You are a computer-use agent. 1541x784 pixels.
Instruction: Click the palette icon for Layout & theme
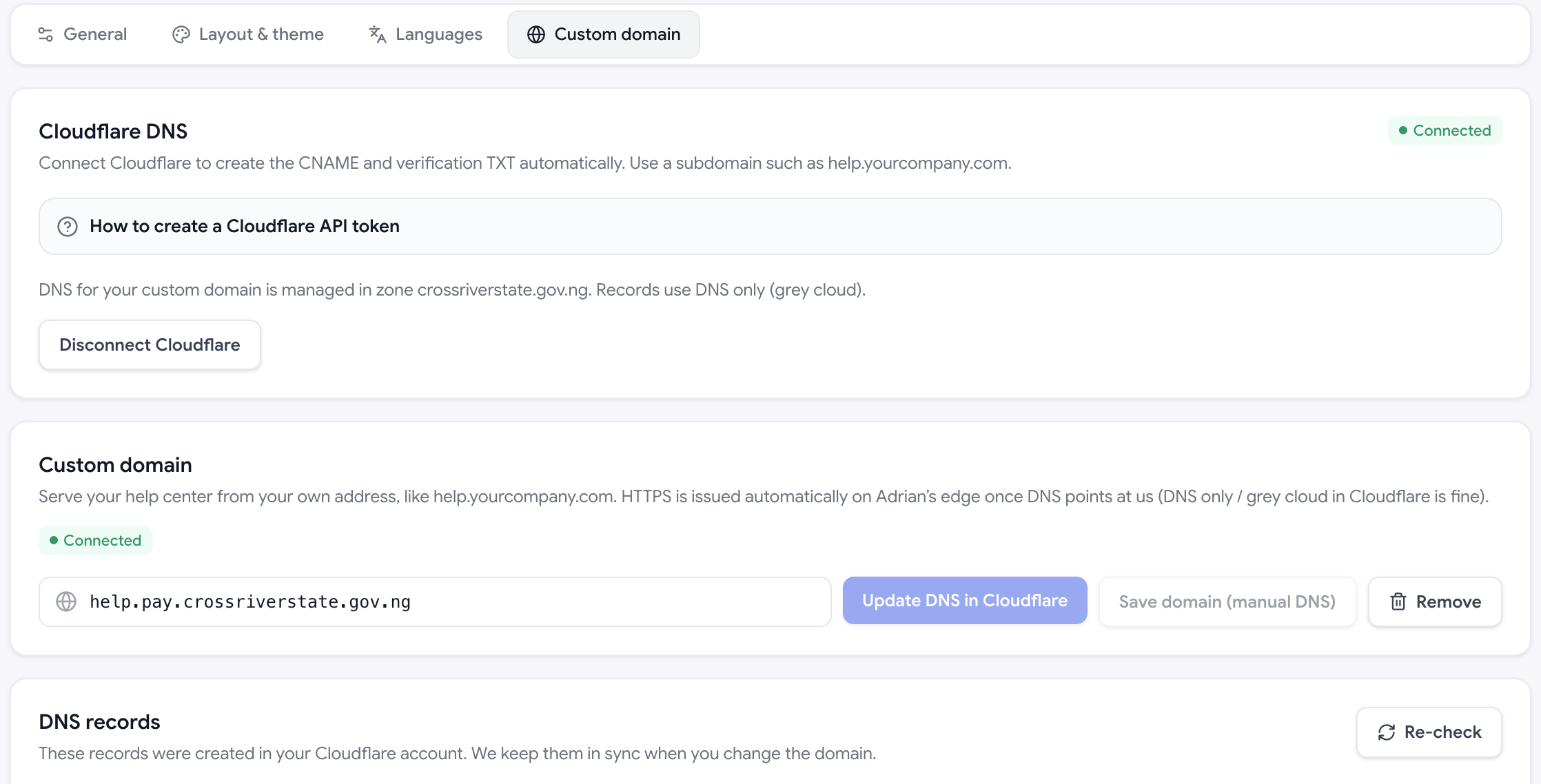click(181, 34)
